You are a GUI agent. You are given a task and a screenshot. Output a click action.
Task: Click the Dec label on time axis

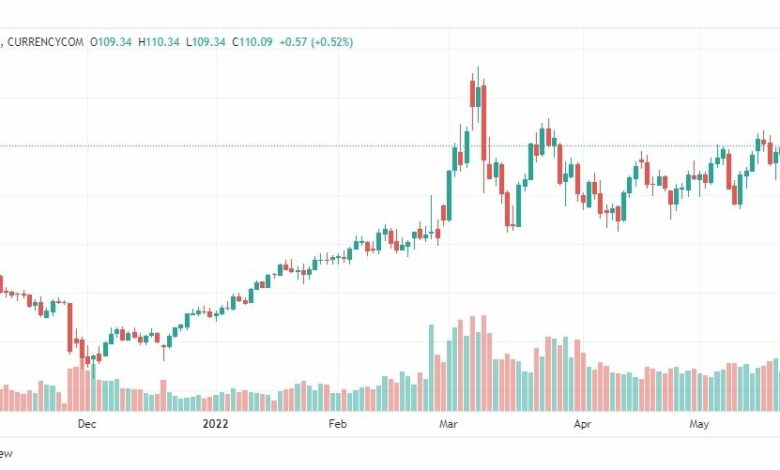(87, 424)
